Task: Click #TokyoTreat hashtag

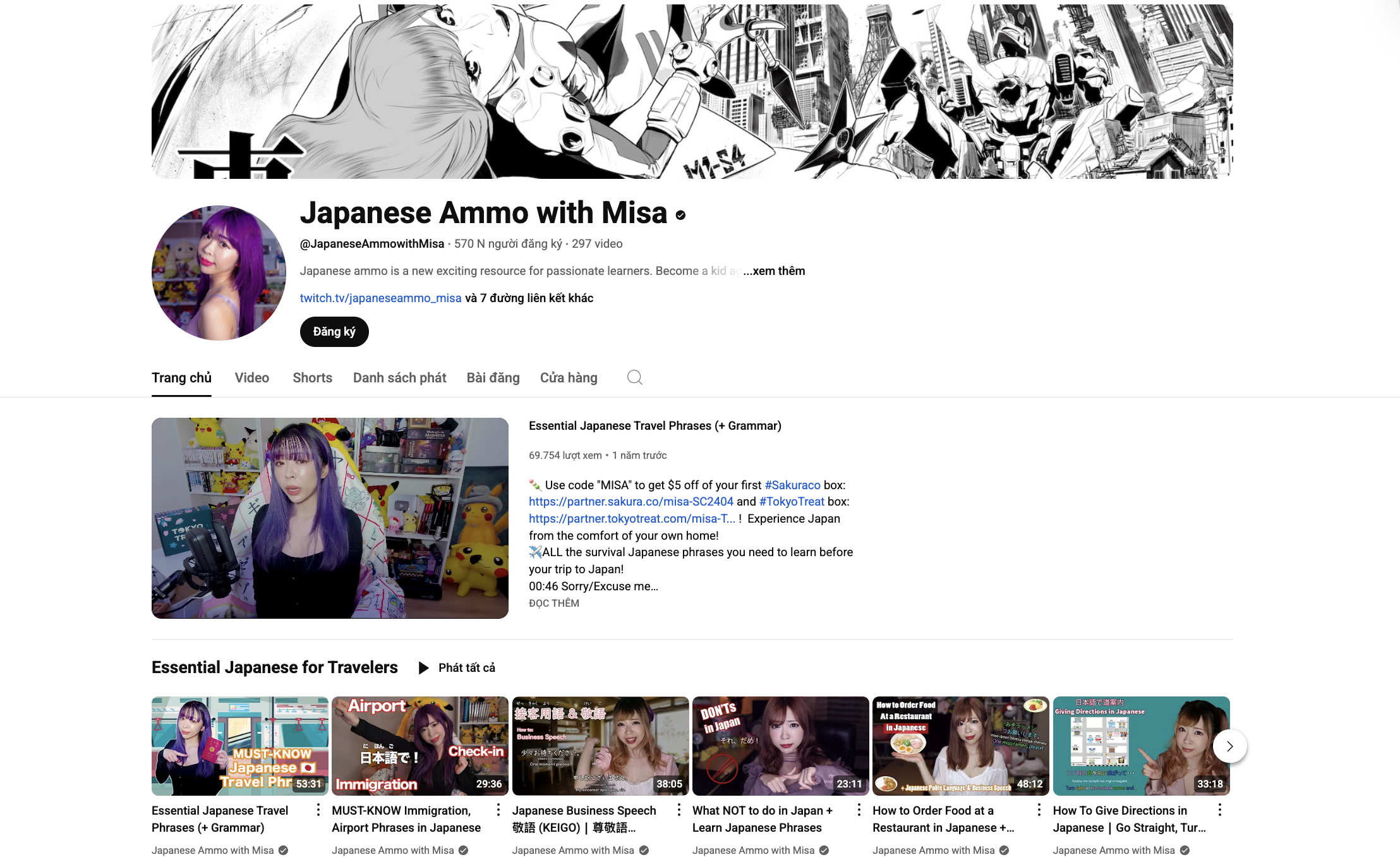Action: (x=792, y=502)
